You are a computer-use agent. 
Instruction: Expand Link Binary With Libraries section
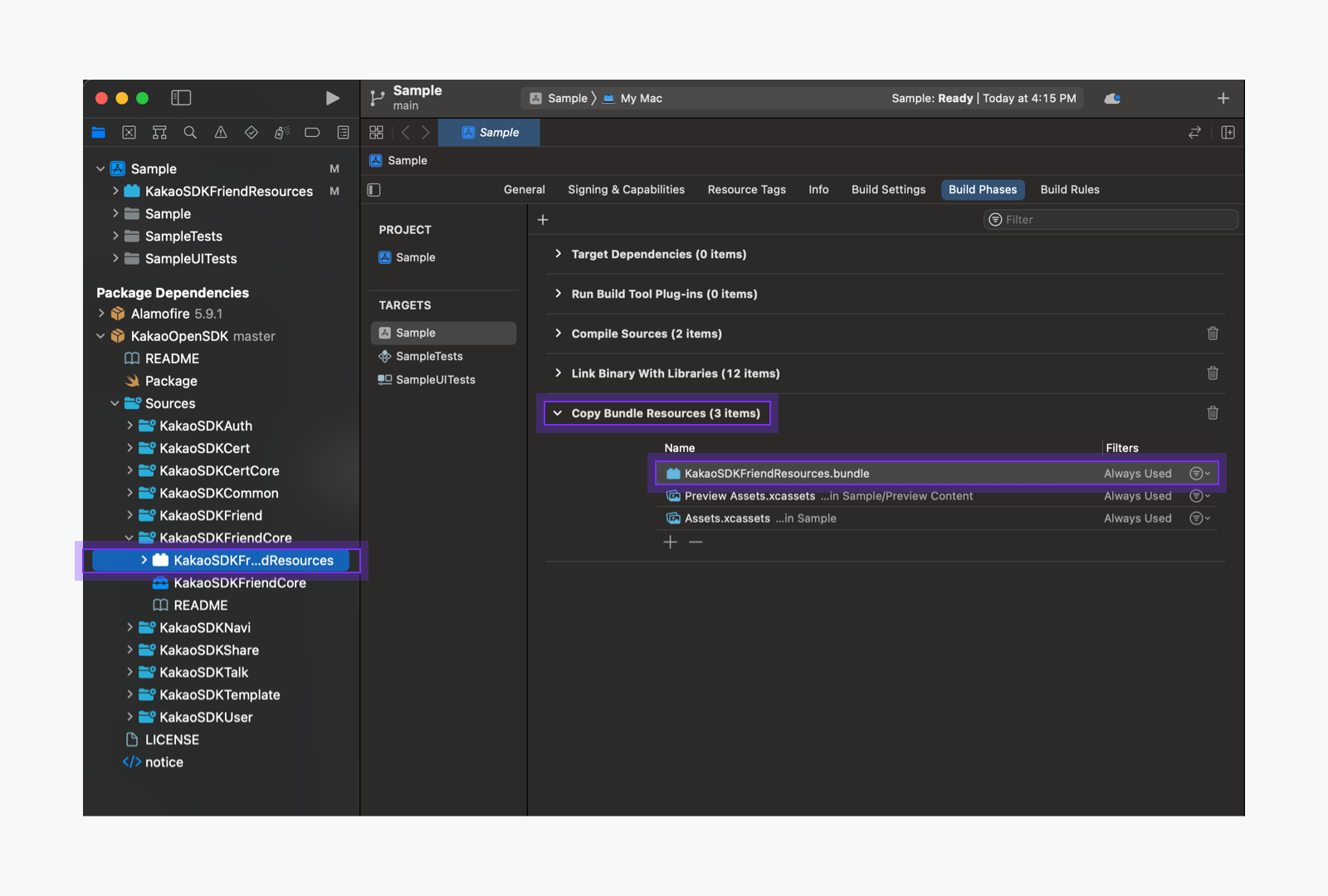tap(558, 373)
